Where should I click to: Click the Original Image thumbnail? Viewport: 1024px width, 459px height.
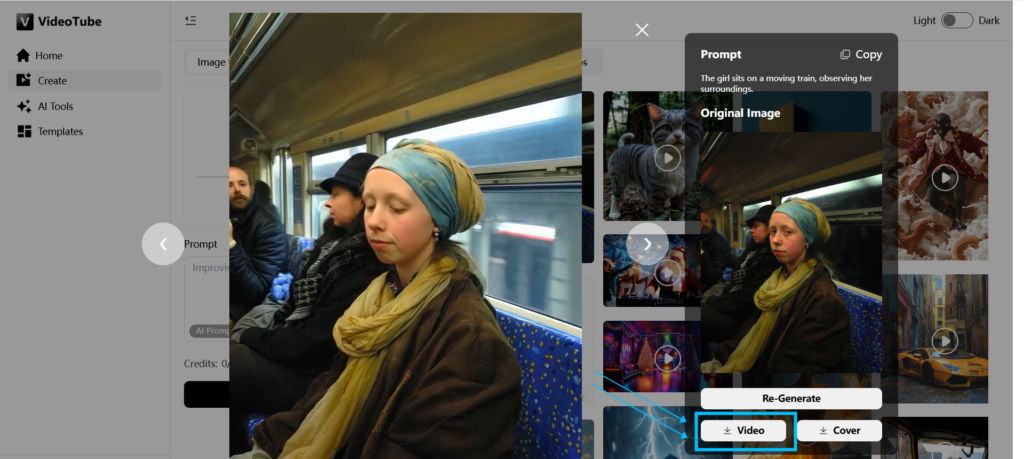[x=791, y=252]
